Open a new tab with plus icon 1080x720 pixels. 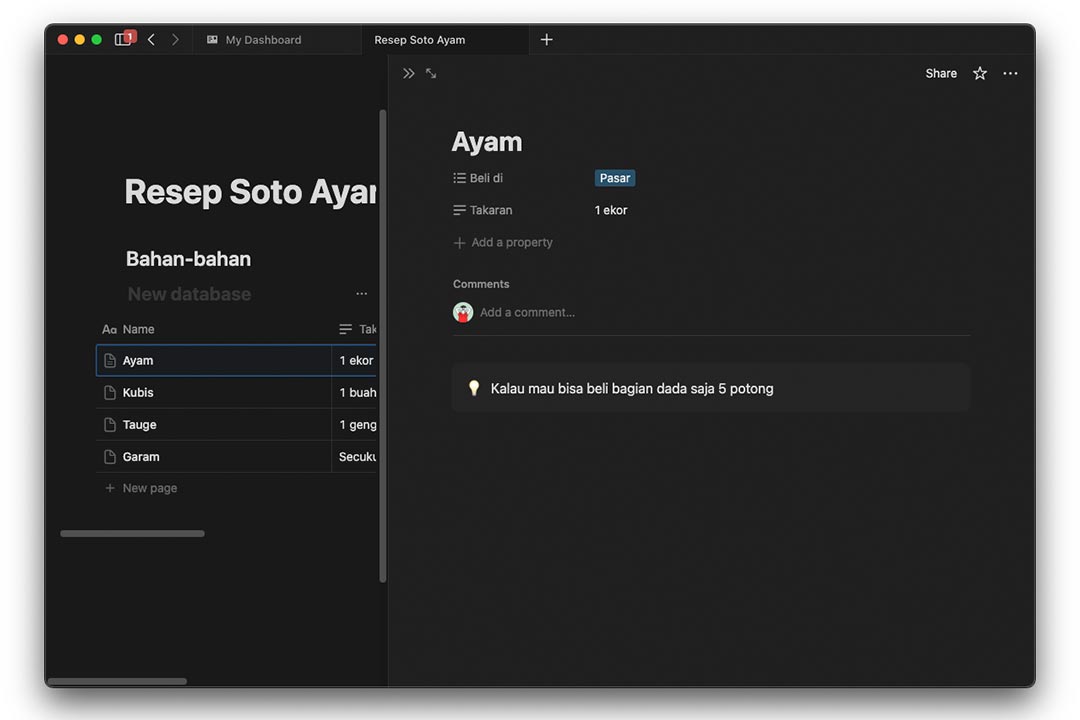(x=546, y=40)
